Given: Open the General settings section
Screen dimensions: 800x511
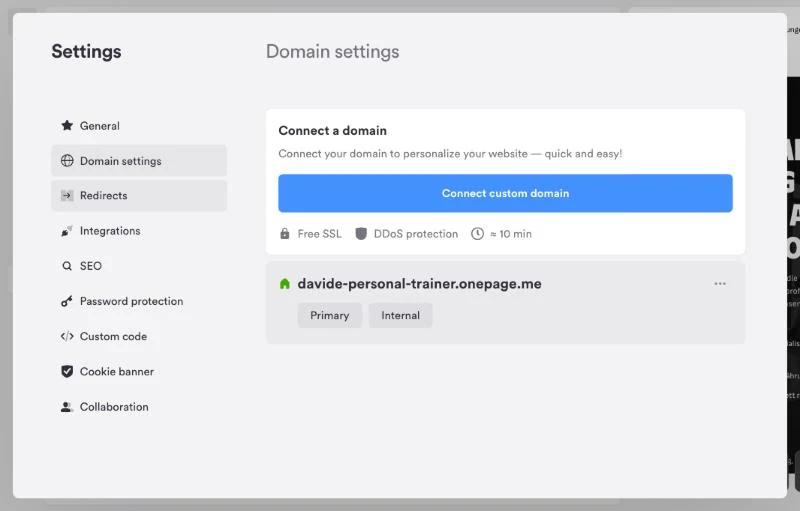Looking at the screenshot, I should click(x=139, y=125).
